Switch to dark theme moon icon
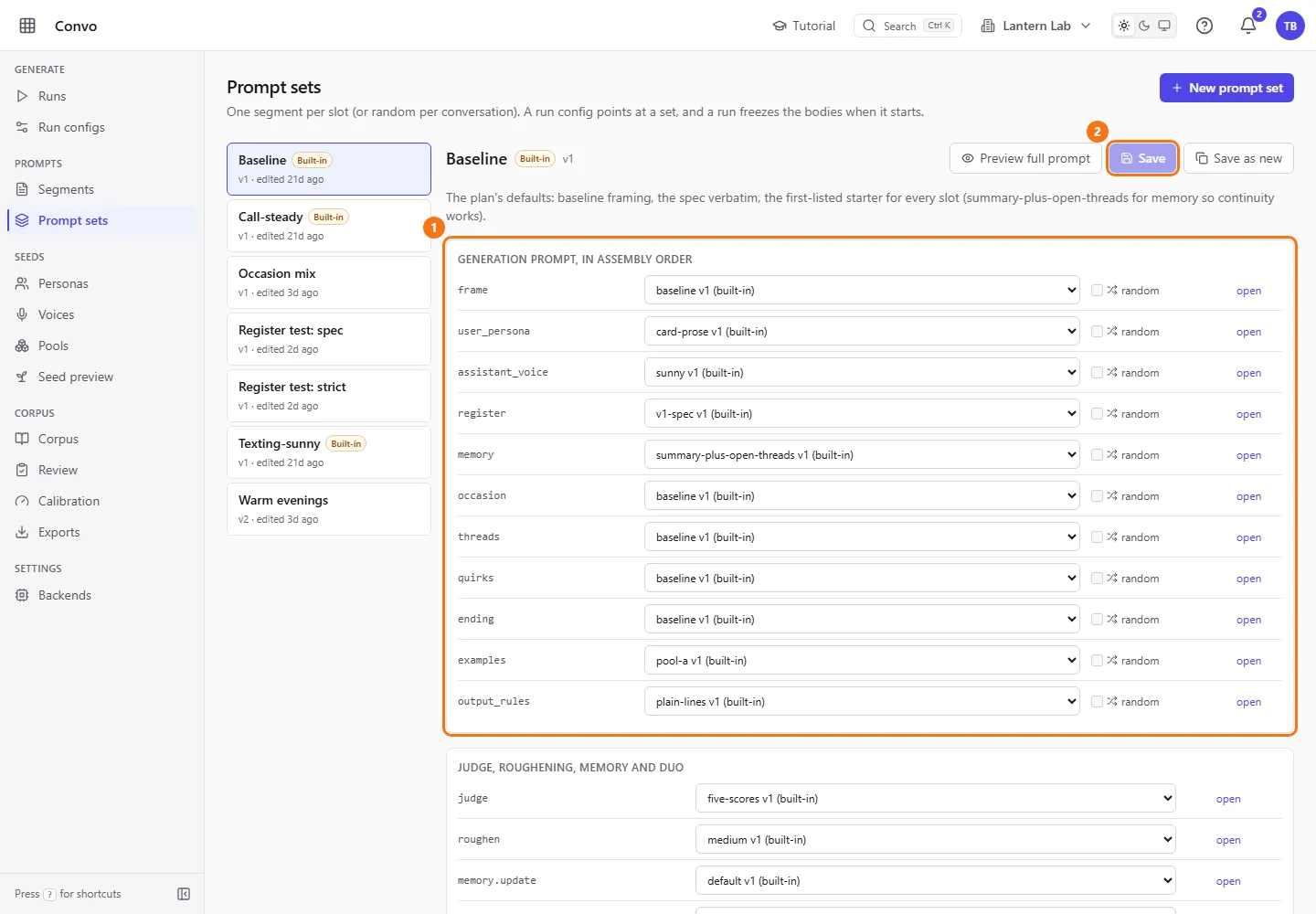The image size is (1316, 914). 1144,26
